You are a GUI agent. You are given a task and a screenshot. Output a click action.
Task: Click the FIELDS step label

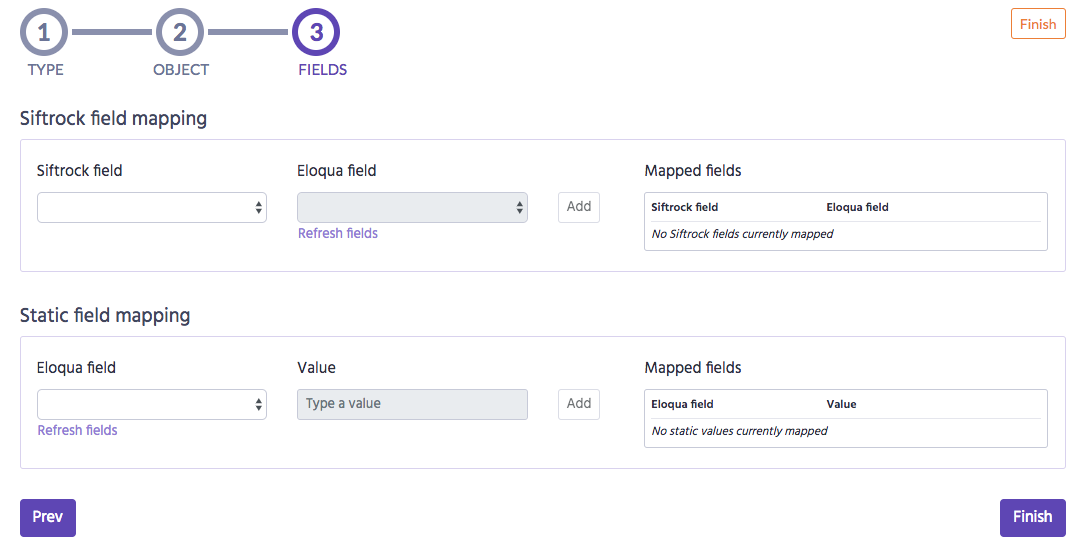point(323,70)
